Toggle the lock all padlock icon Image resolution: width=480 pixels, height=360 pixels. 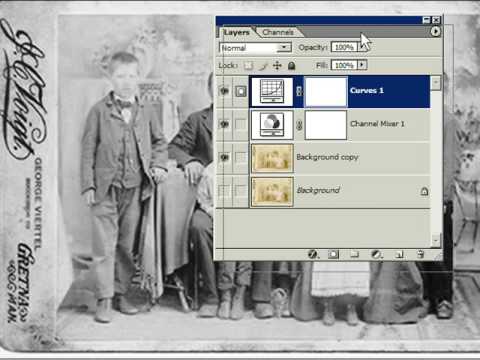[x=292, y=65]
